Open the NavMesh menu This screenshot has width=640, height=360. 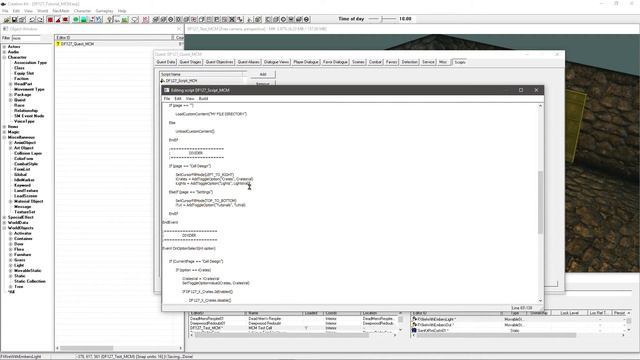coord(61,11)
